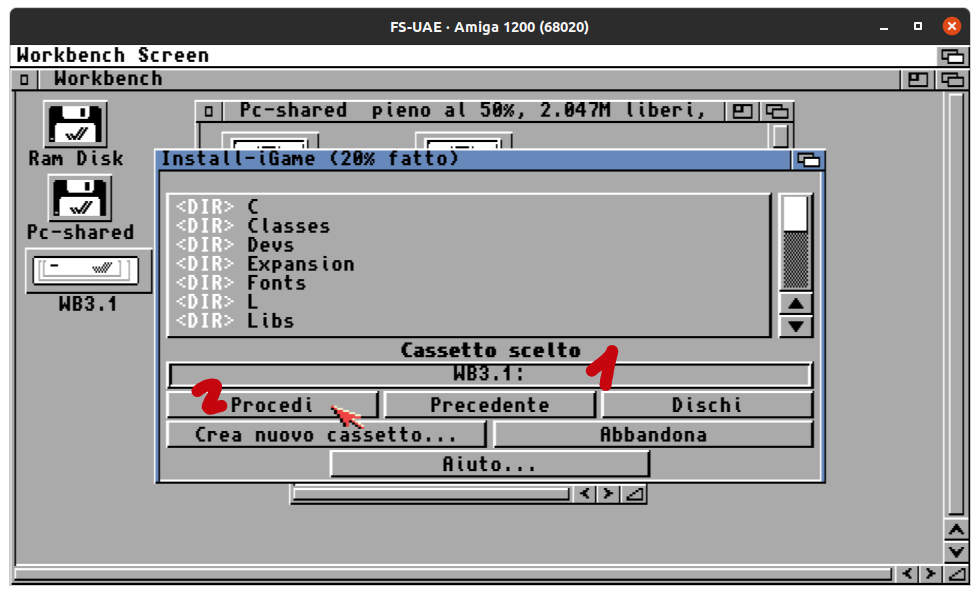Select the Pc-shared disk icon on Workbench
Viewport: 980px width, 595px height.
pyautogui.click(x=79, y=198)
